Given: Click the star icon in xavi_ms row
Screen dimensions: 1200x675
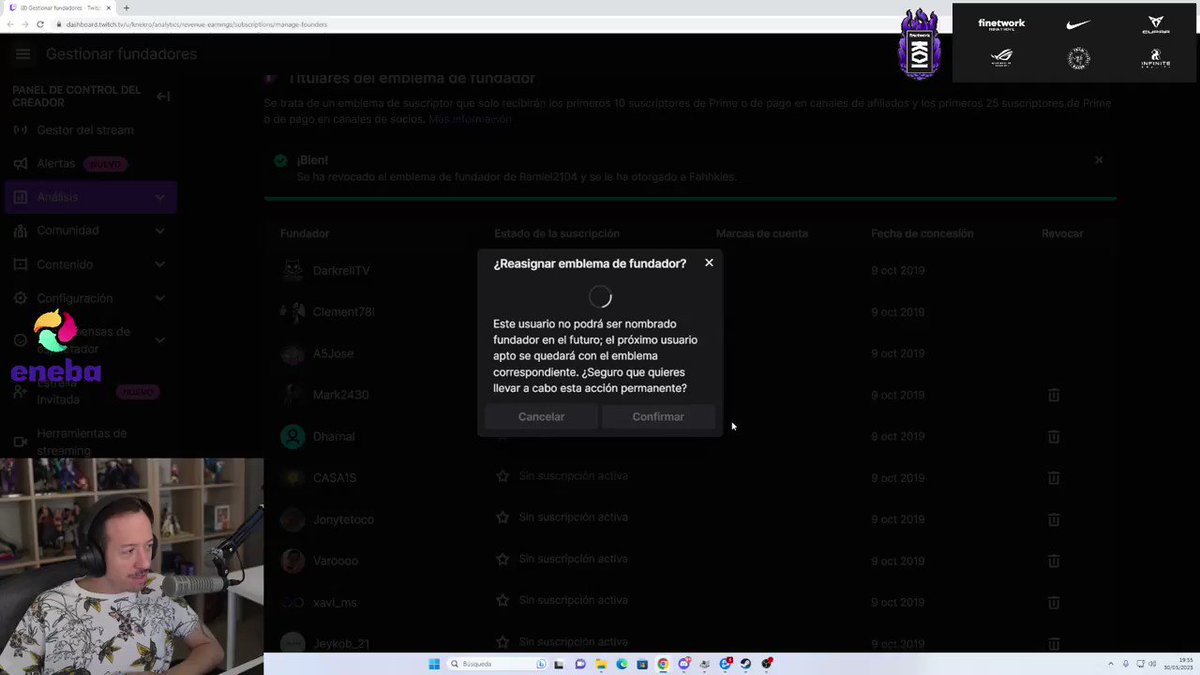Looking at the screenshot, I should [503, 601].
